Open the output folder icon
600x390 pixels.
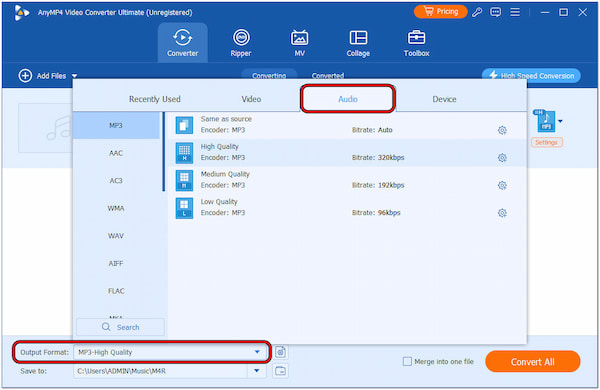(280, 370)
